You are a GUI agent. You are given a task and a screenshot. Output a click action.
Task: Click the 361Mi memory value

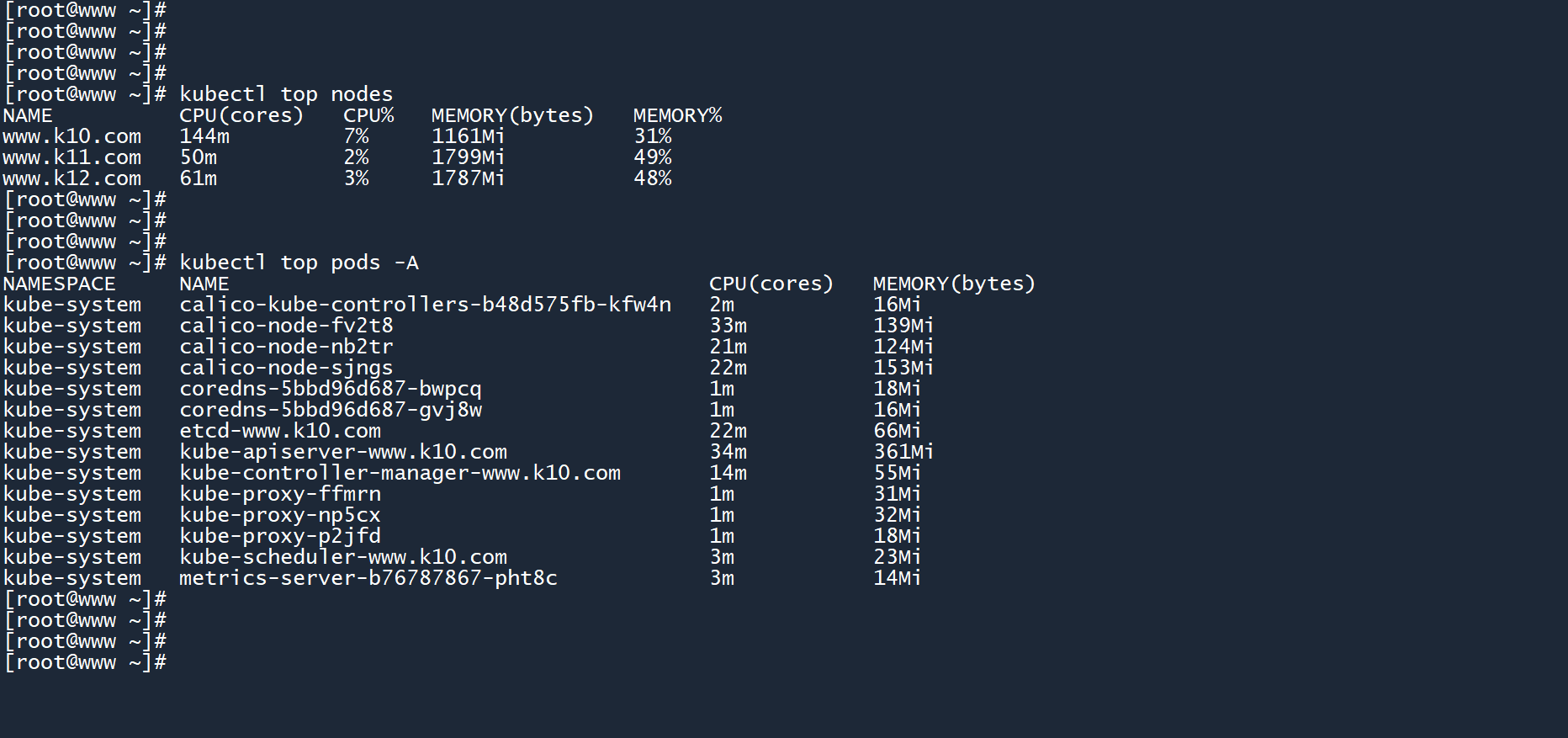[x=903, y=452]
